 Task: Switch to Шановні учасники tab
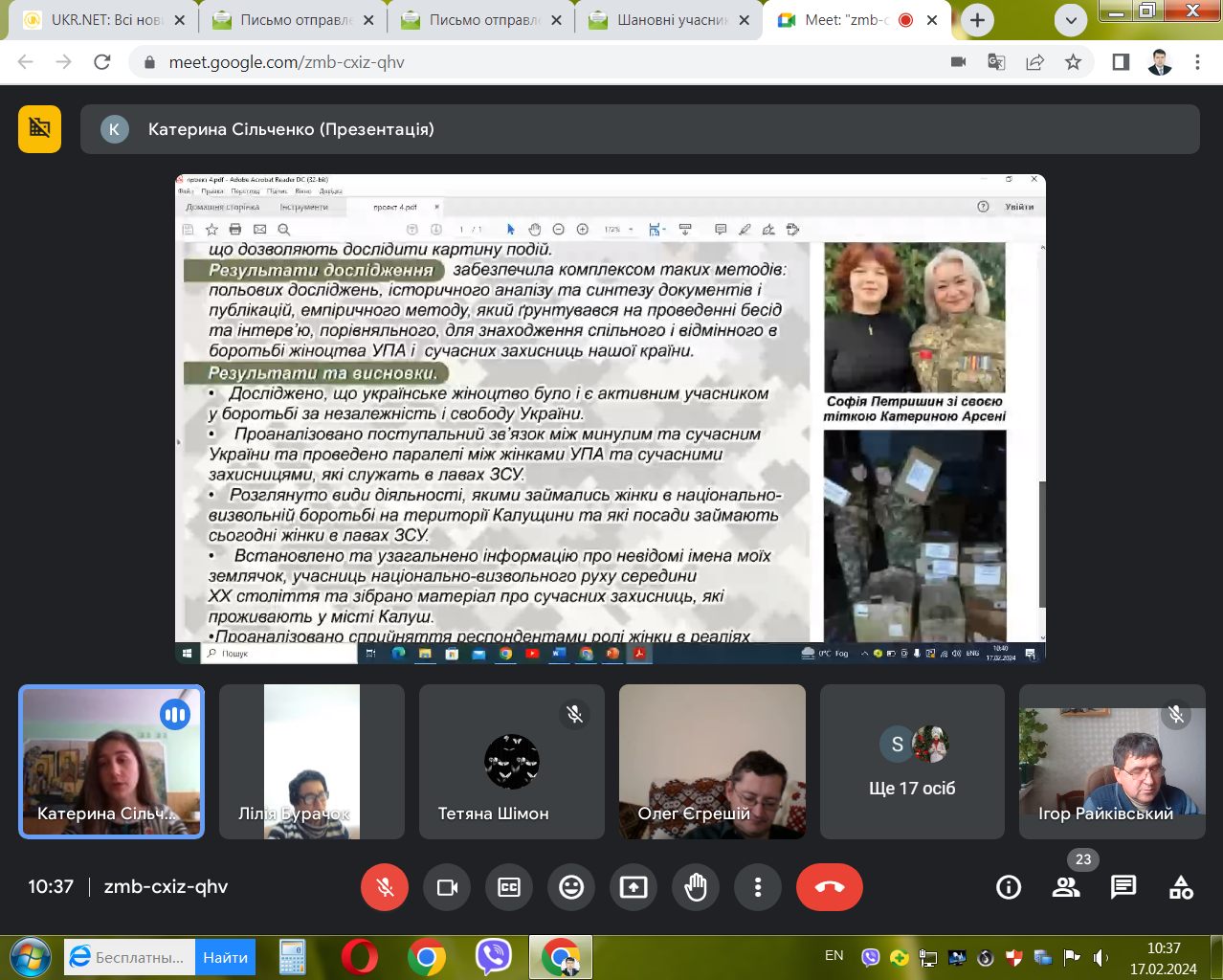[x=660, y=20]
